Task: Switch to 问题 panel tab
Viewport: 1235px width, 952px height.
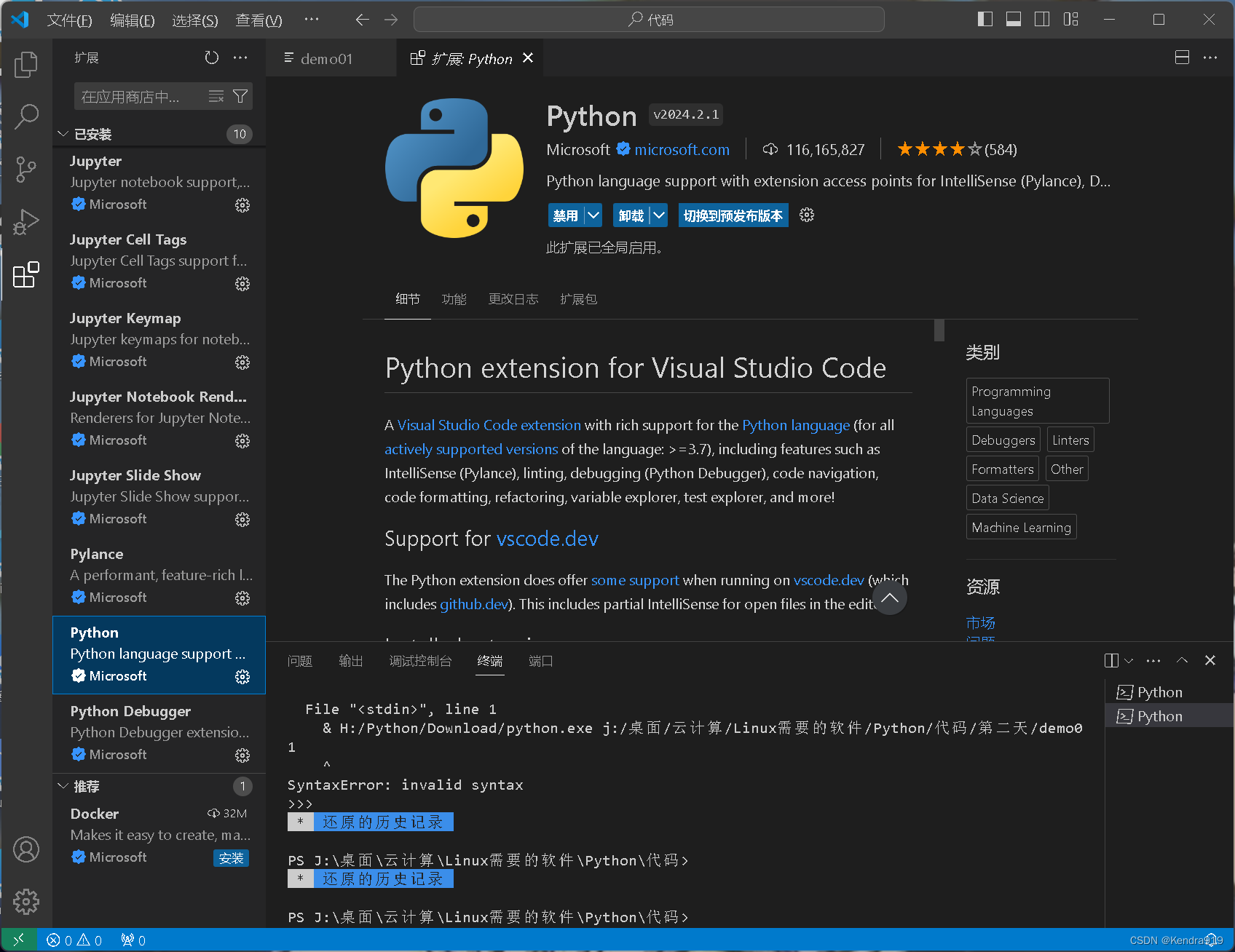Action: pyautogui.click(x=300, y=661)
